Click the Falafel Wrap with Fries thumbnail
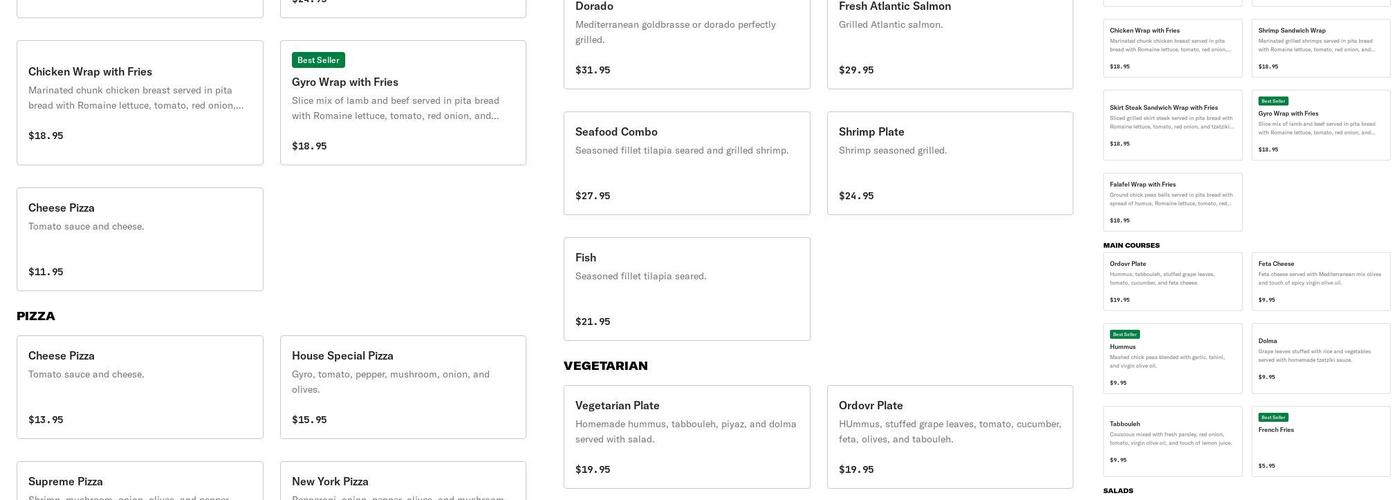The height and width of the screenshot is (500, 1400). click(x=1172, y=202)
